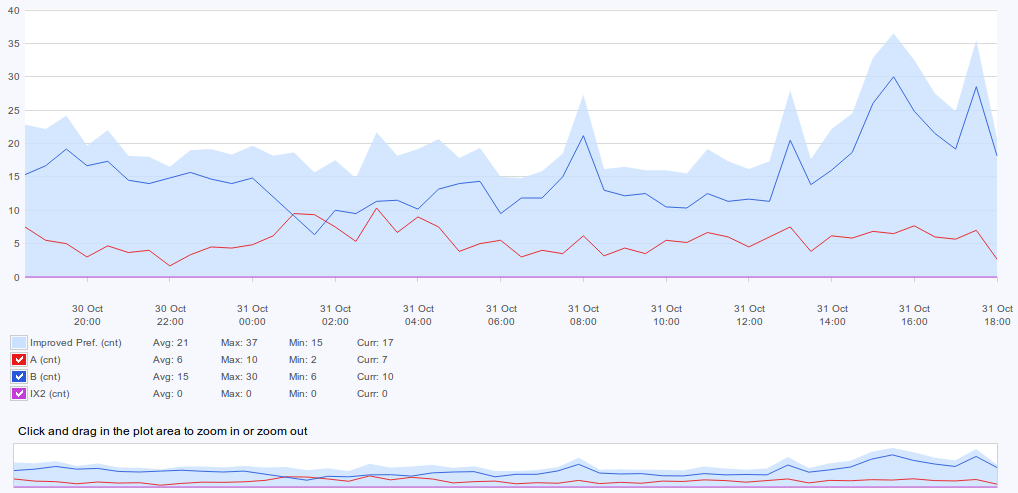Click the '31 Oct 18:00' axis label
Image resolution: width=1018 pixels, height=493 pixels.
[997, 315]
